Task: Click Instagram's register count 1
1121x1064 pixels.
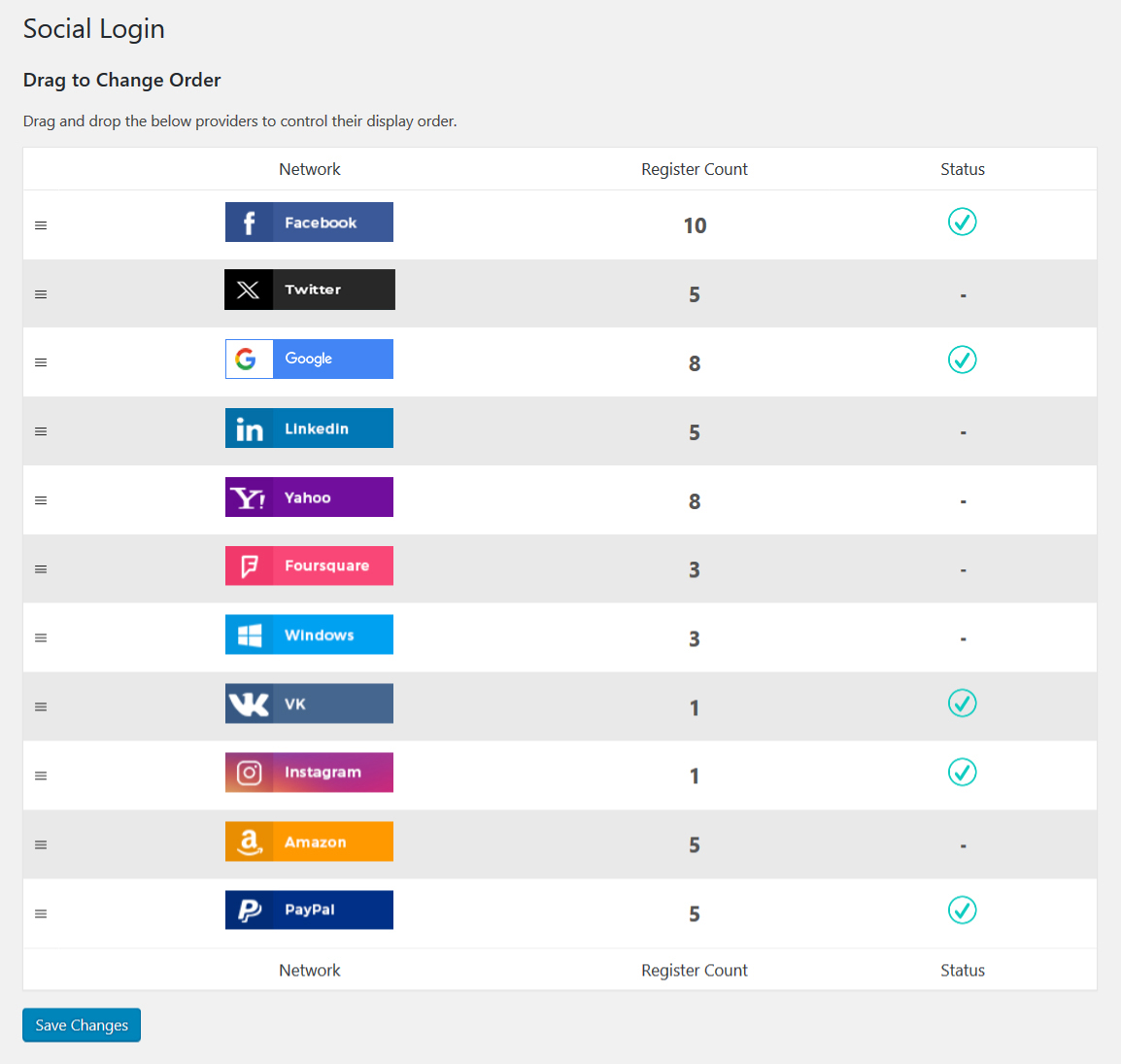Action: pos(695,775)
